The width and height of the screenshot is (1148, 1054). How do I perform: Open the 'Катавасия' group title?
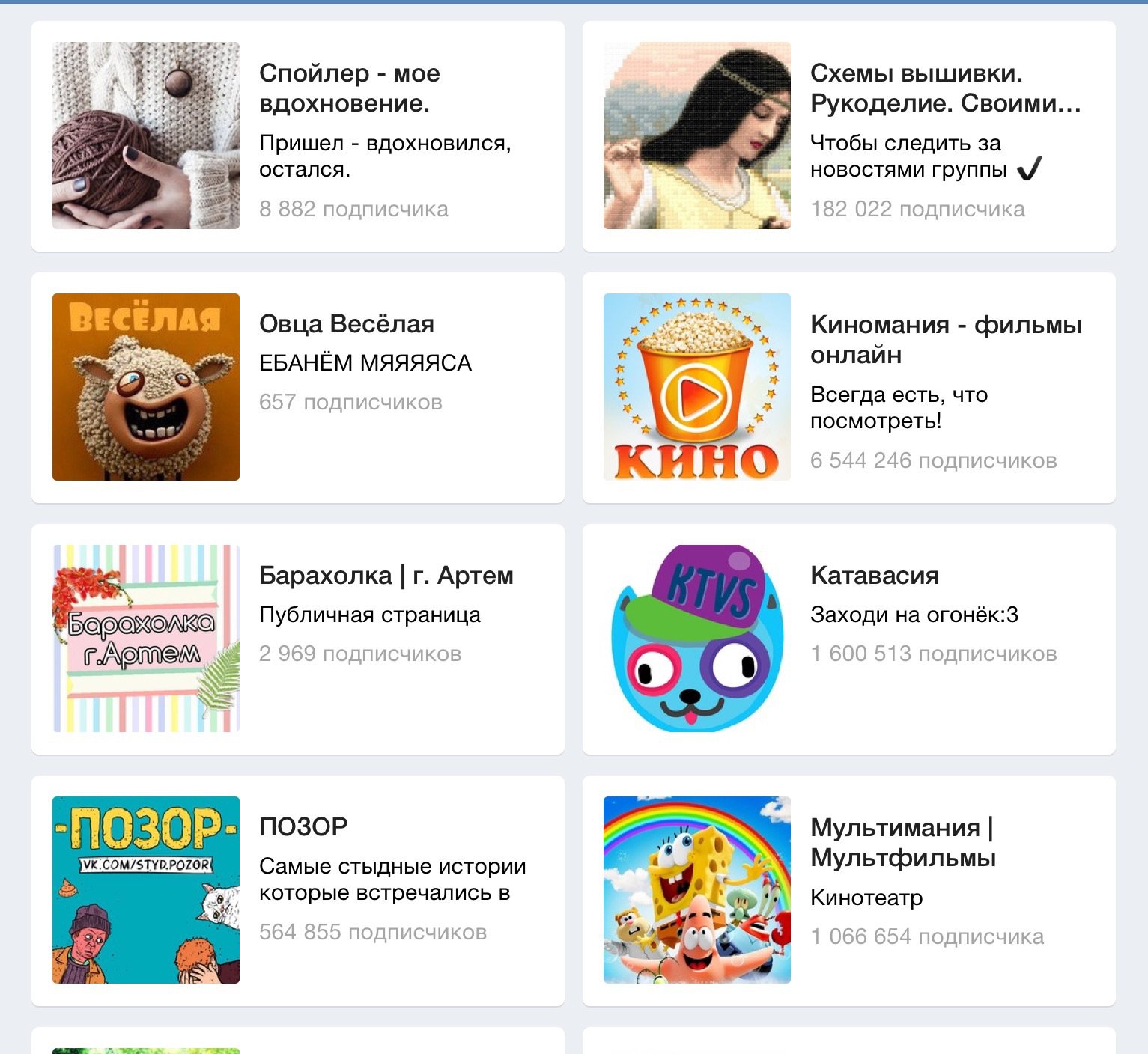click(875, 576)
